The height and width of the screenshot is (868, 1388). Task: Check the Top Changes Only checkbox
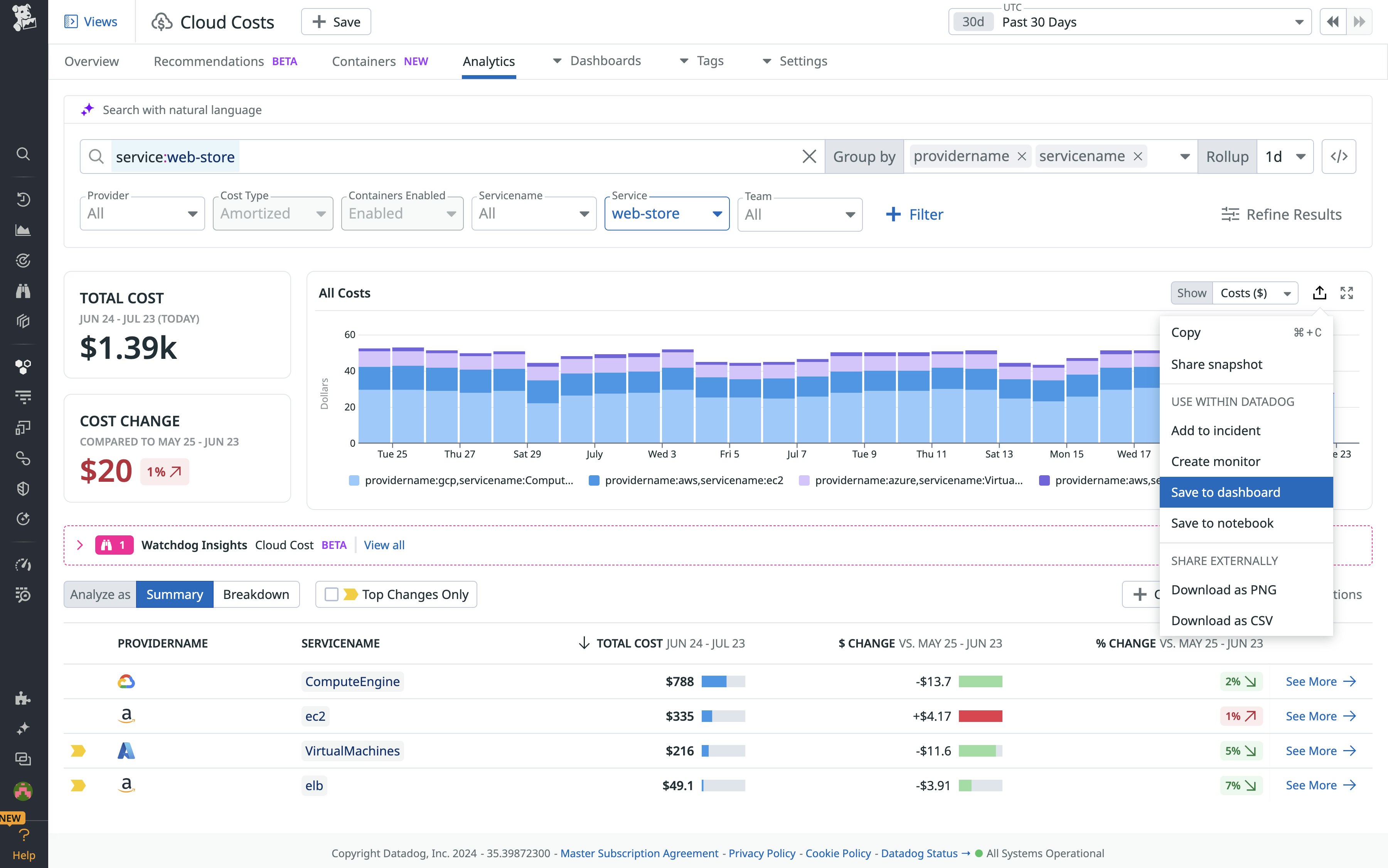tap(331, 594)
